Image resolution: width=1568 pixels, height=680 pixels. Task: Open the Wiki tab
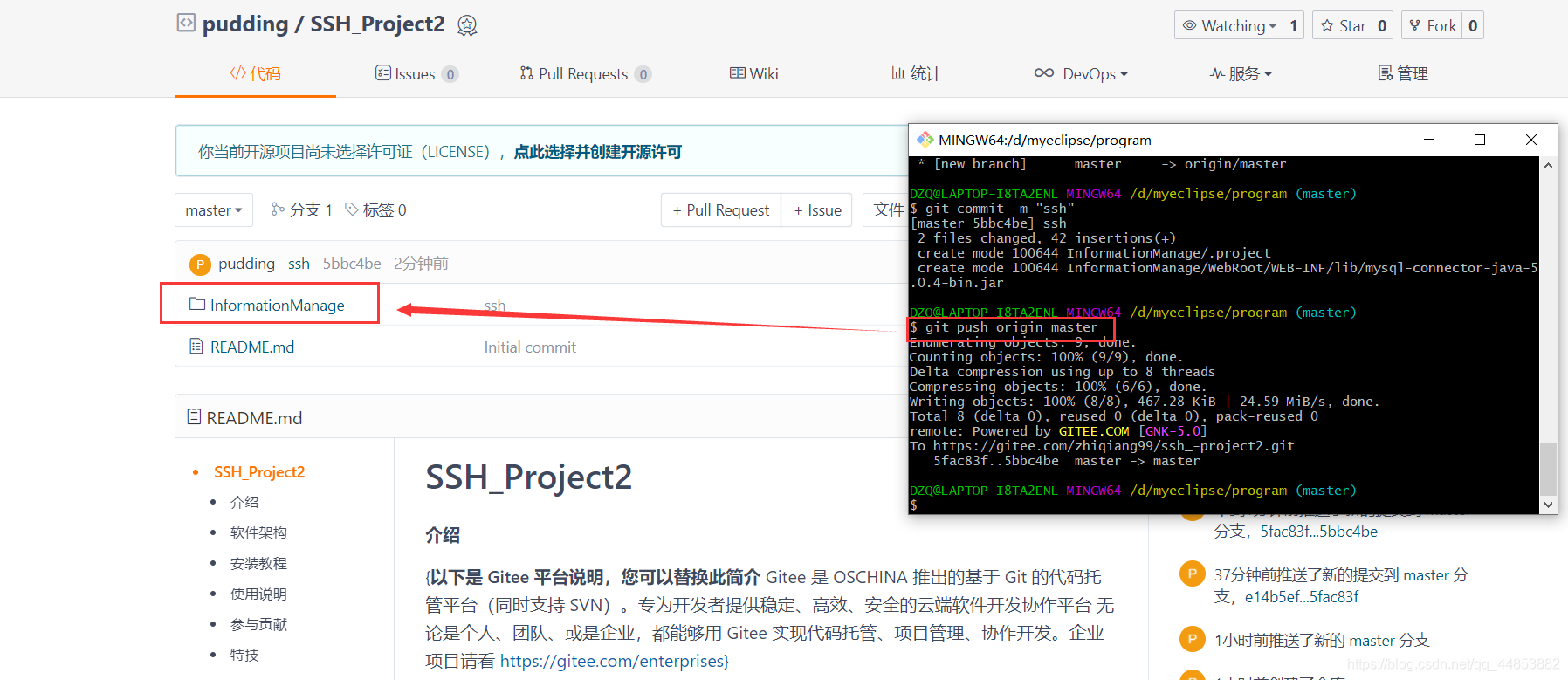[754, 73]
